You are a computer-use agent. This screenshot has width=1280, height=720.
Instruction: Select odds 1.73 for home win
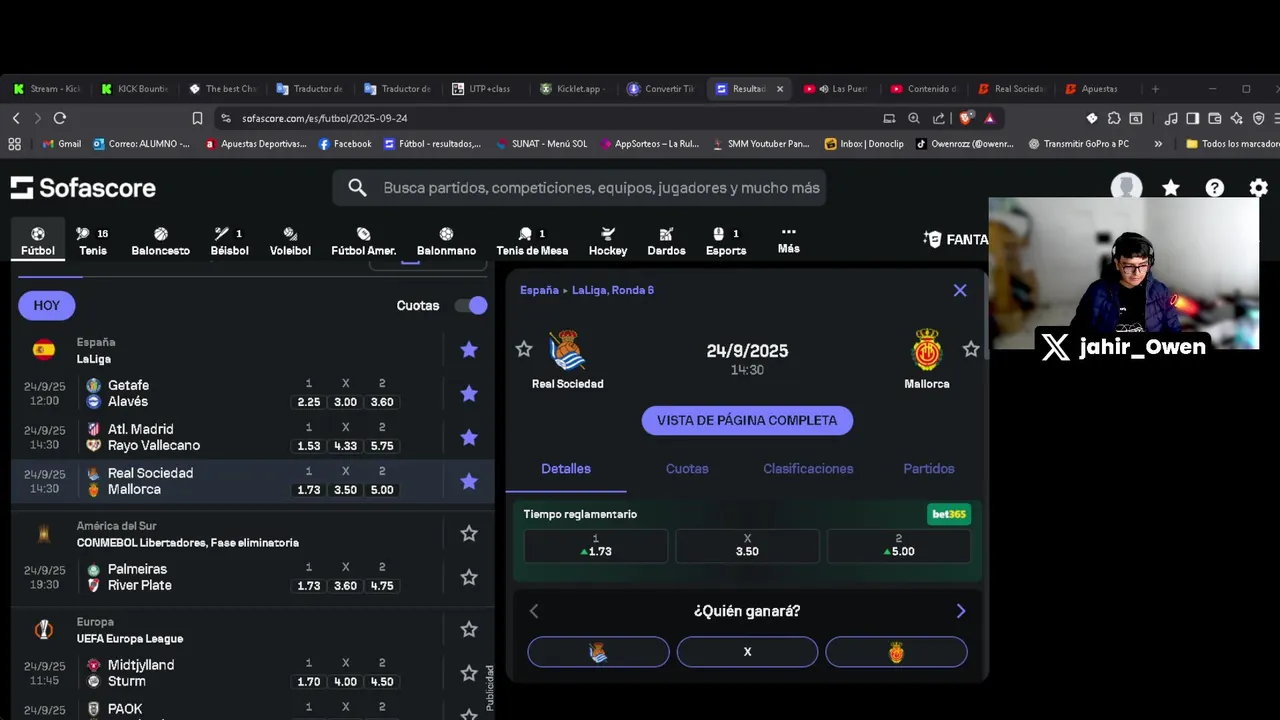point(596,546)
